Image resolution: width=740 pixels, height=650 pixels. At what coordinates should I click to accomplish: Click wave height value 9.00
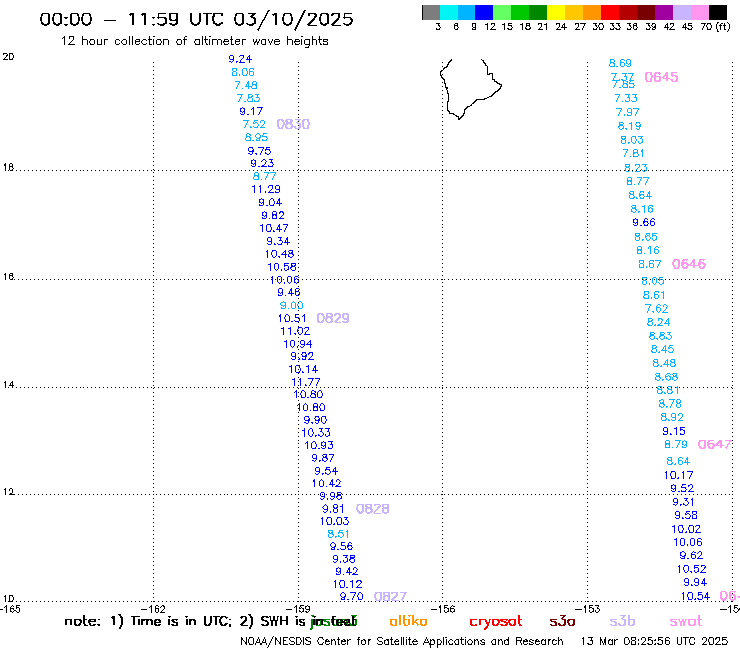point(291,305)
